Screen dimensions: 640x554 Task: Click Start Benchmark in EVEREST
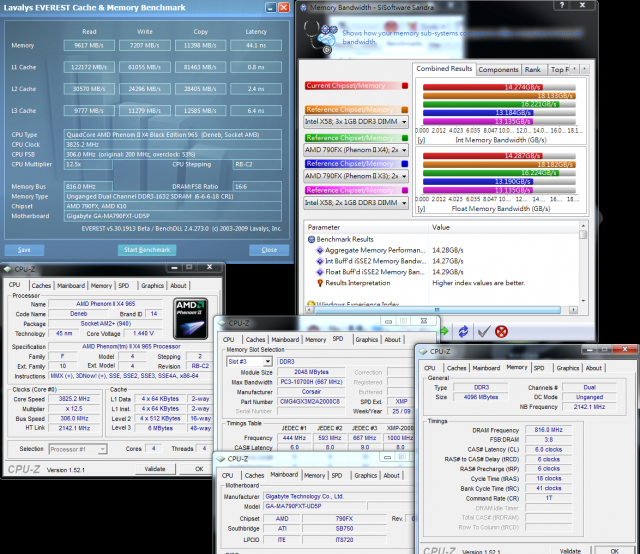147,250
